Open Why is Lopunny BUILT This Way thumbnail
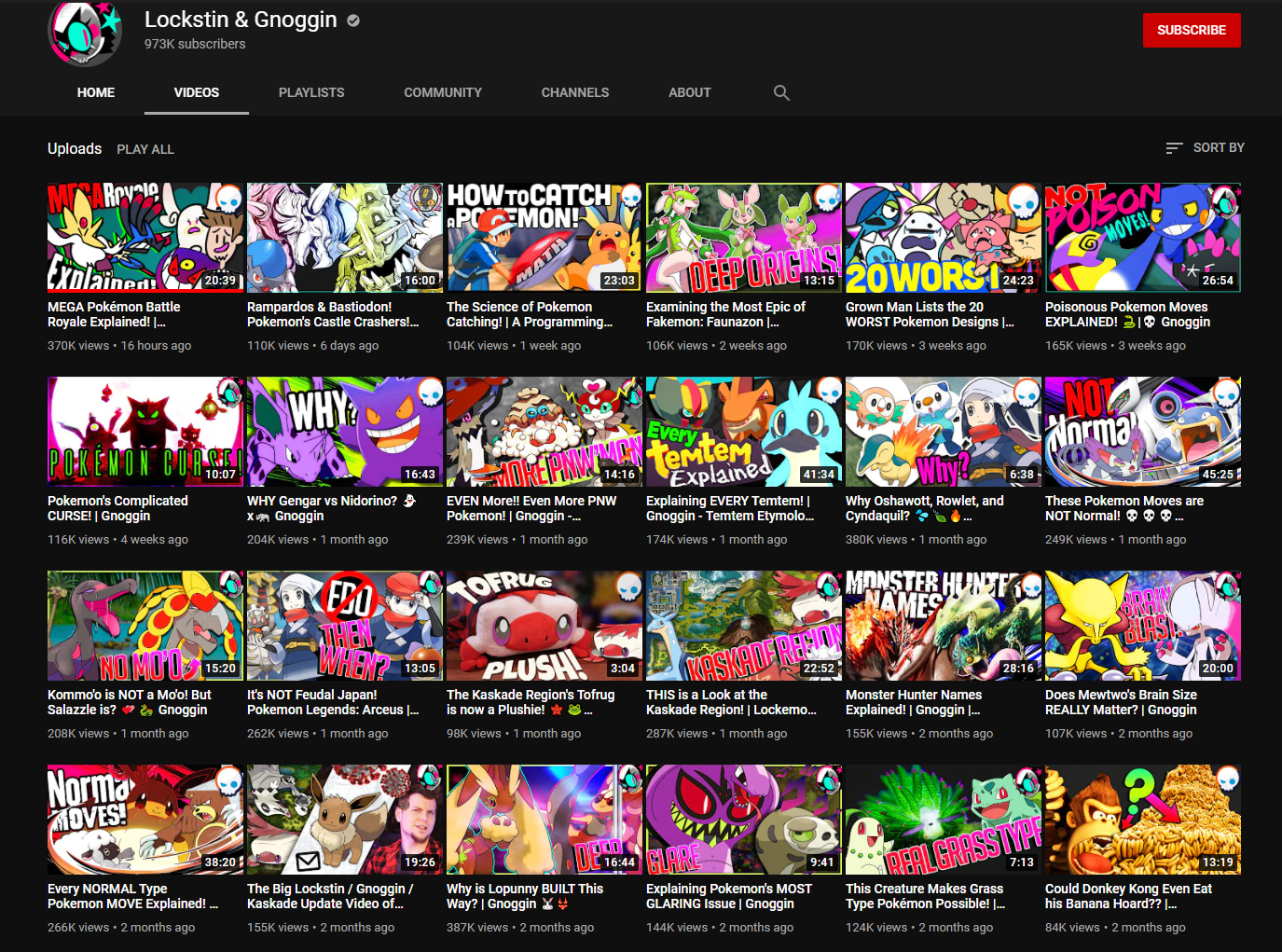1282x952 pixels. pos(545,820)
